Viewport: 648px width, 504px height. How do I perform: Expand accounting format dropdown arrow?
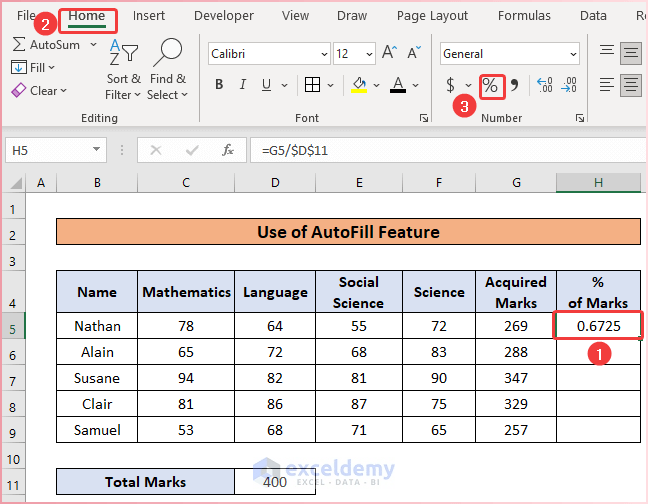click(468, 86)
